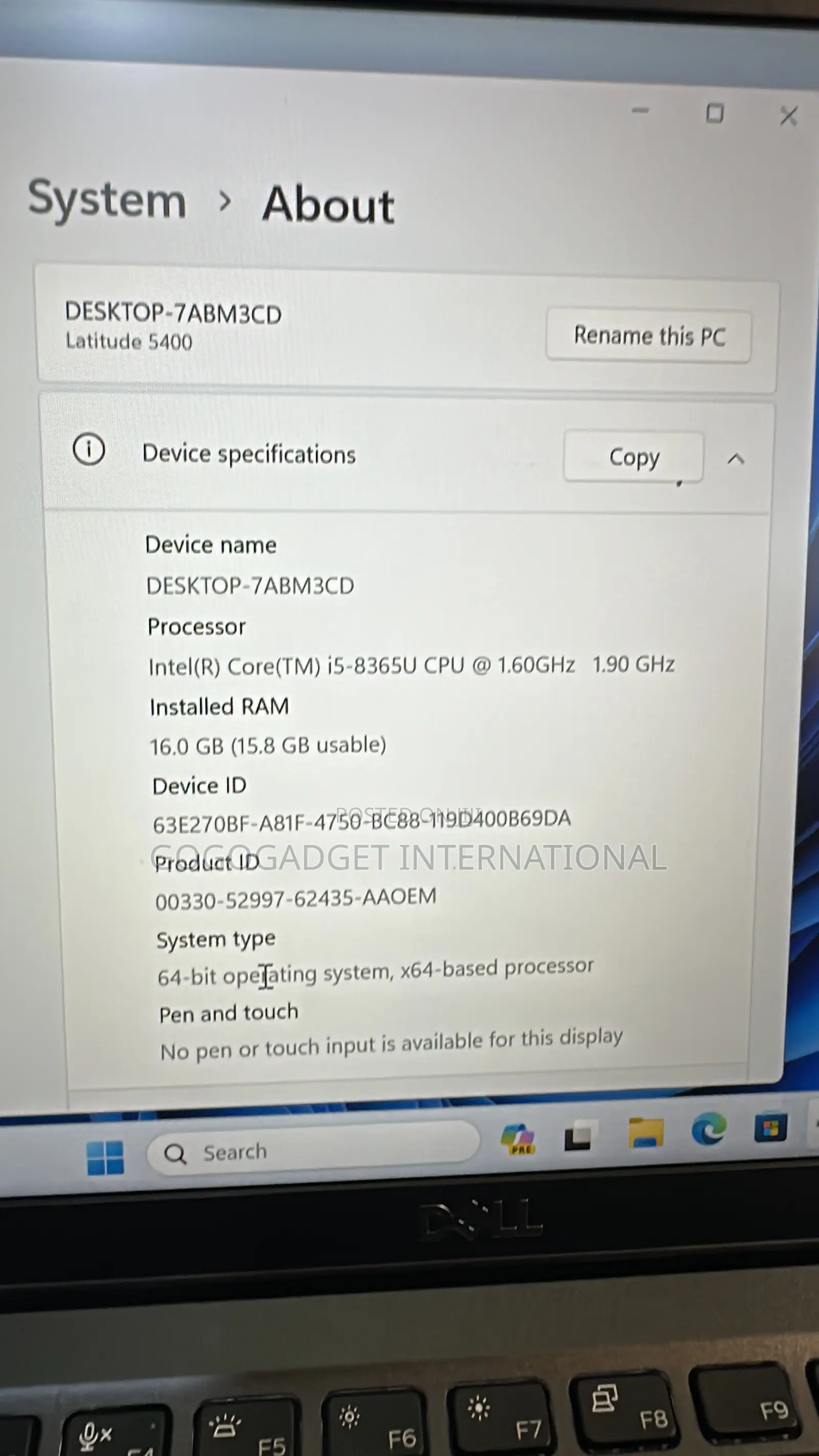
Task: Select the 64-bit operating system text
Action: coord(375,972)
